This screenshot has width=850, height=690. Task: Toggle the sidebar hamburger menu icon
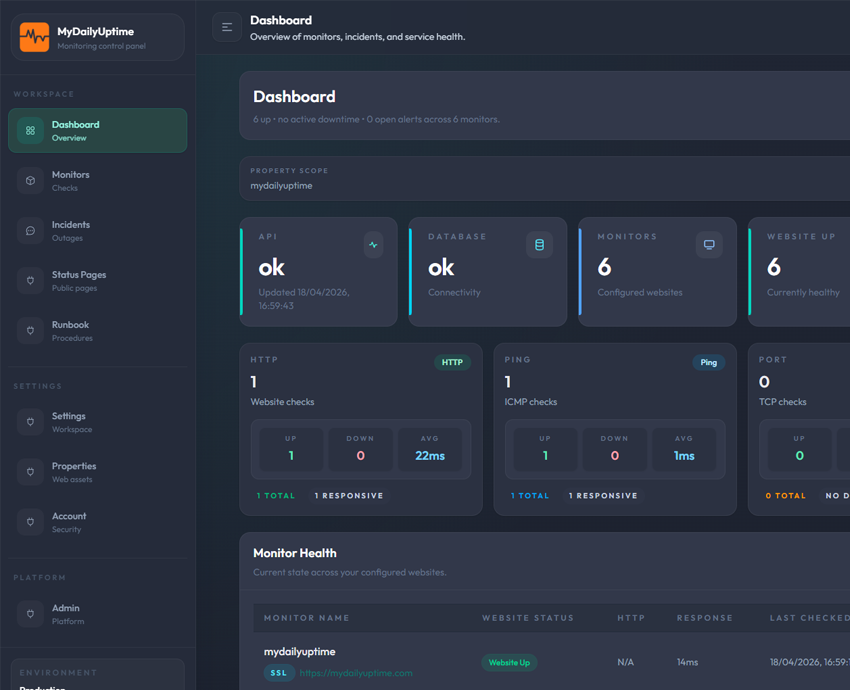point(227,27)
